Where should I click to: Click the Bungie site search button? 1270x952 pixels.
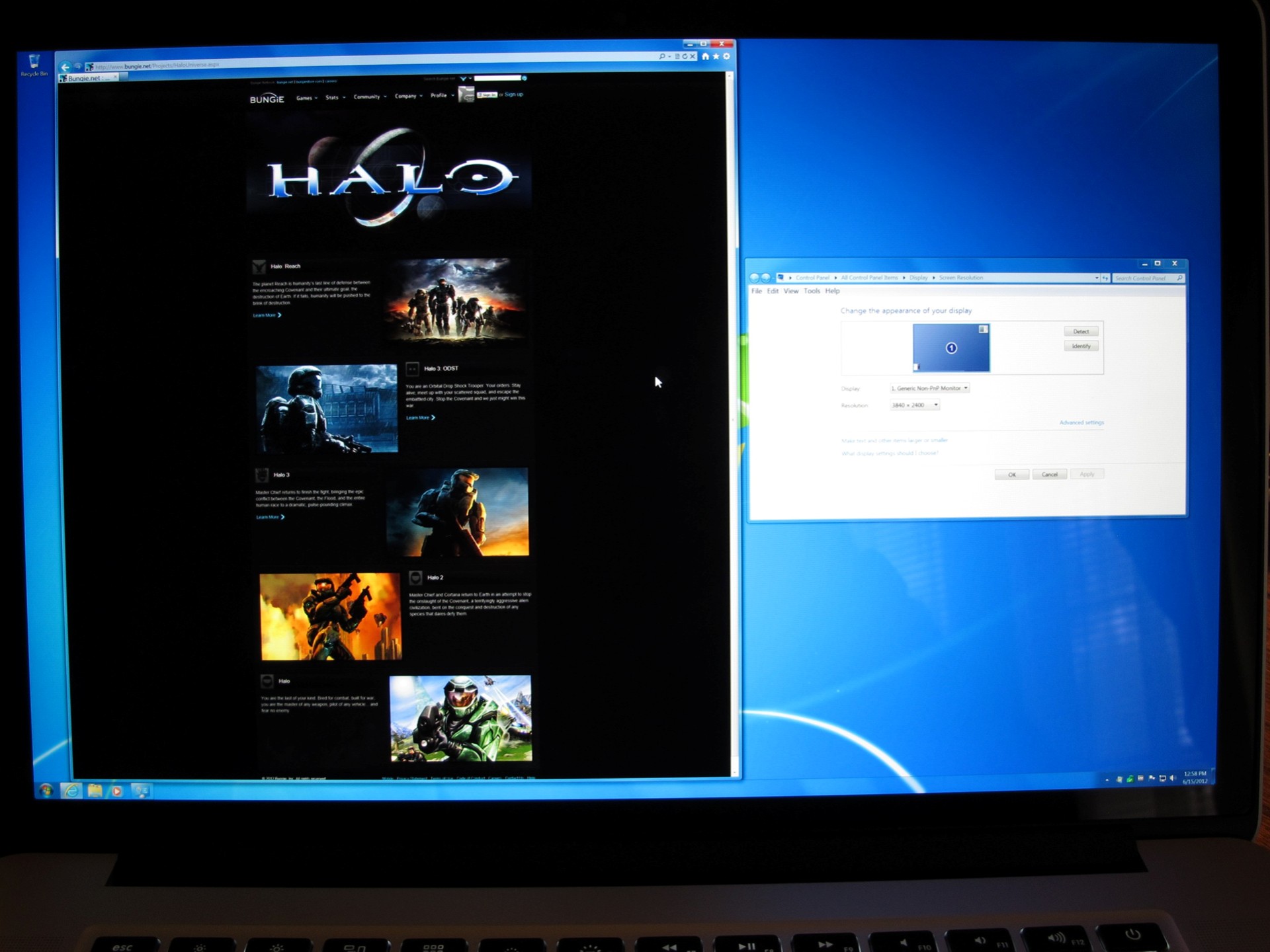(x=525, y=78)
